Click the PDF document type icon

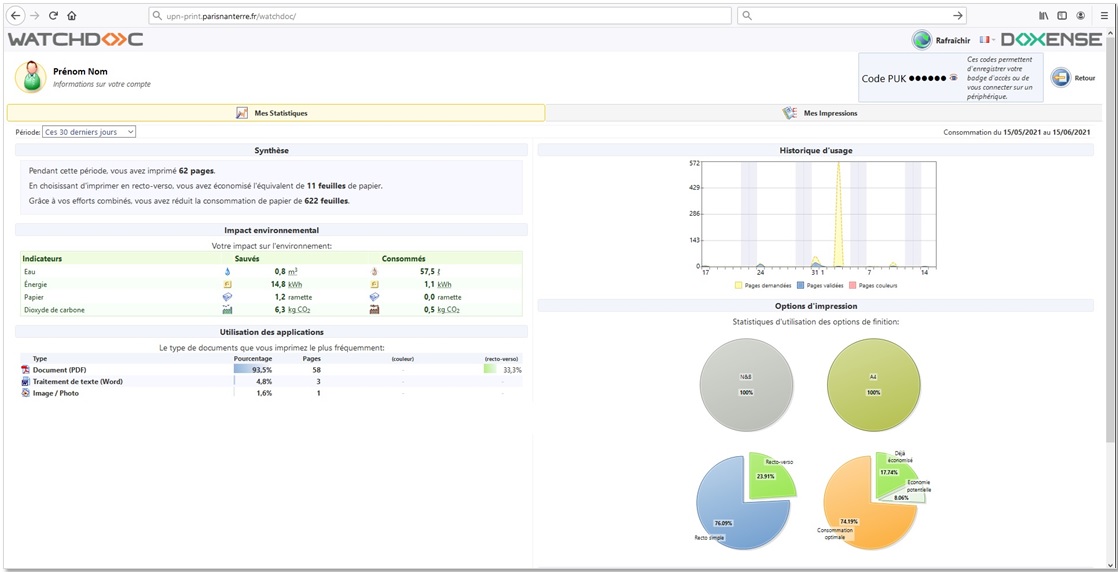[26, 370]
